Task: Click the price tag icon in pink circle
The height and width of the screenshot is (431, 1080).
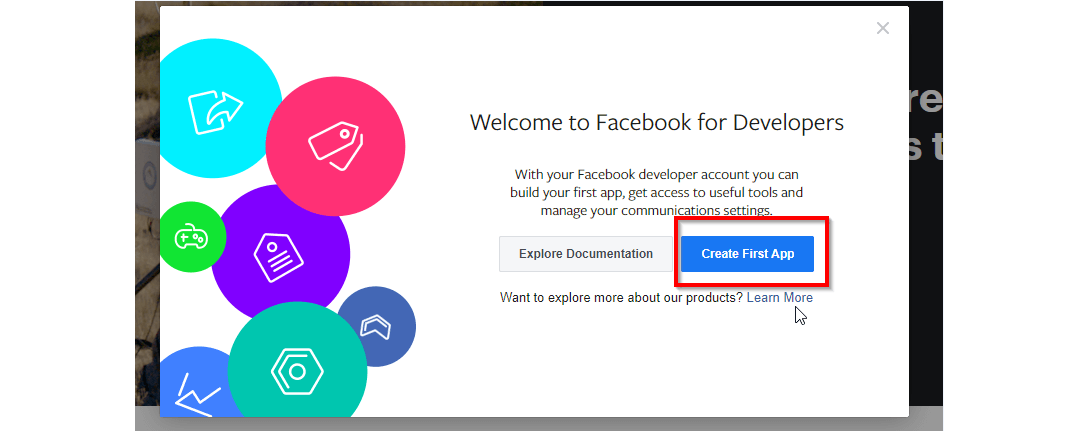Action: pyautogui.click(x=335, y=147)
